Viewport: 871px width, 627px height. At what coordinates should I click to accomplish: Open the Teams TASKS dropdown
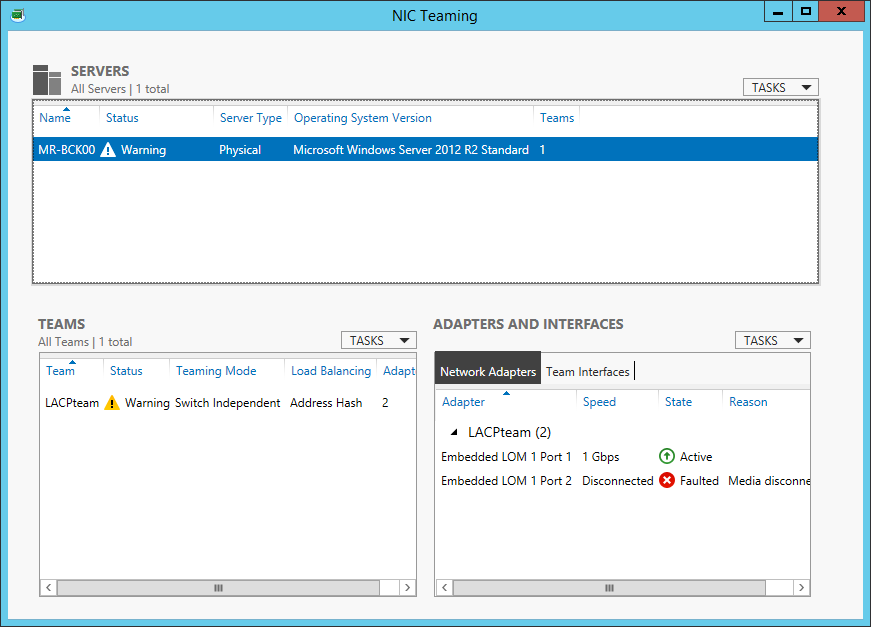[x=379, y=340]
